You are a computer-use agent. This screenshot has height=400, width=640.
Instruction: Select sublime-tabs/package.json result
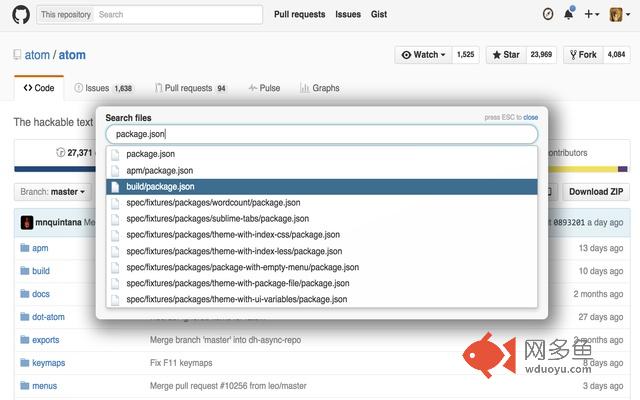tap(322, 219)
